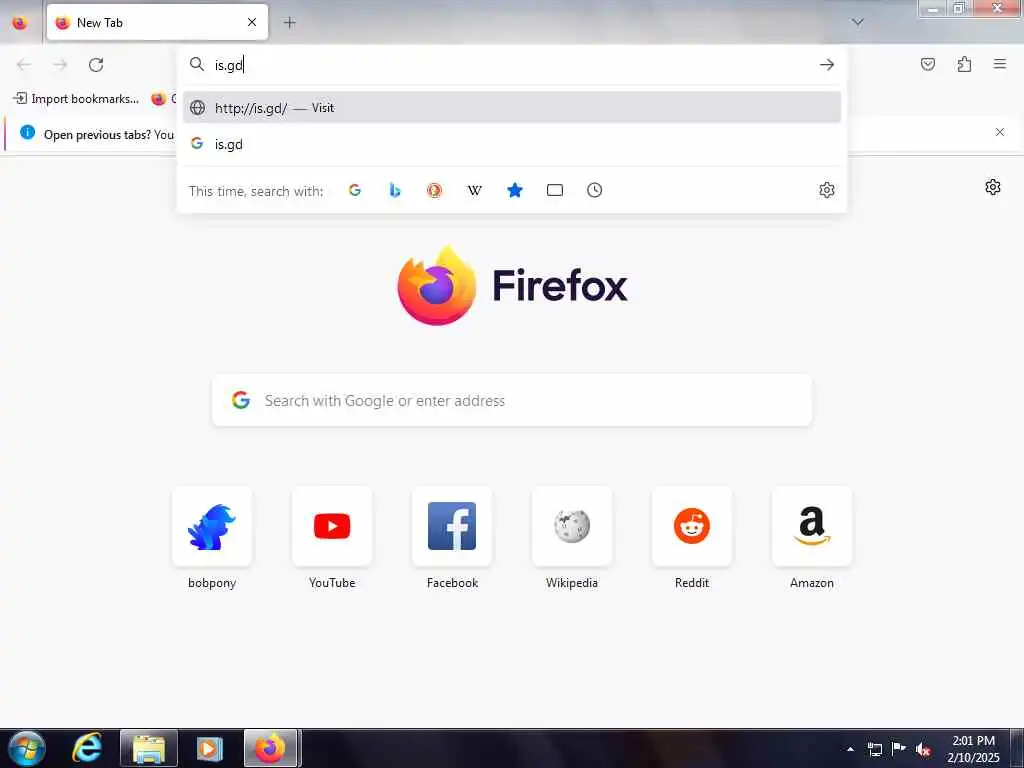Open the Firefox application menu

[1000, 64]
